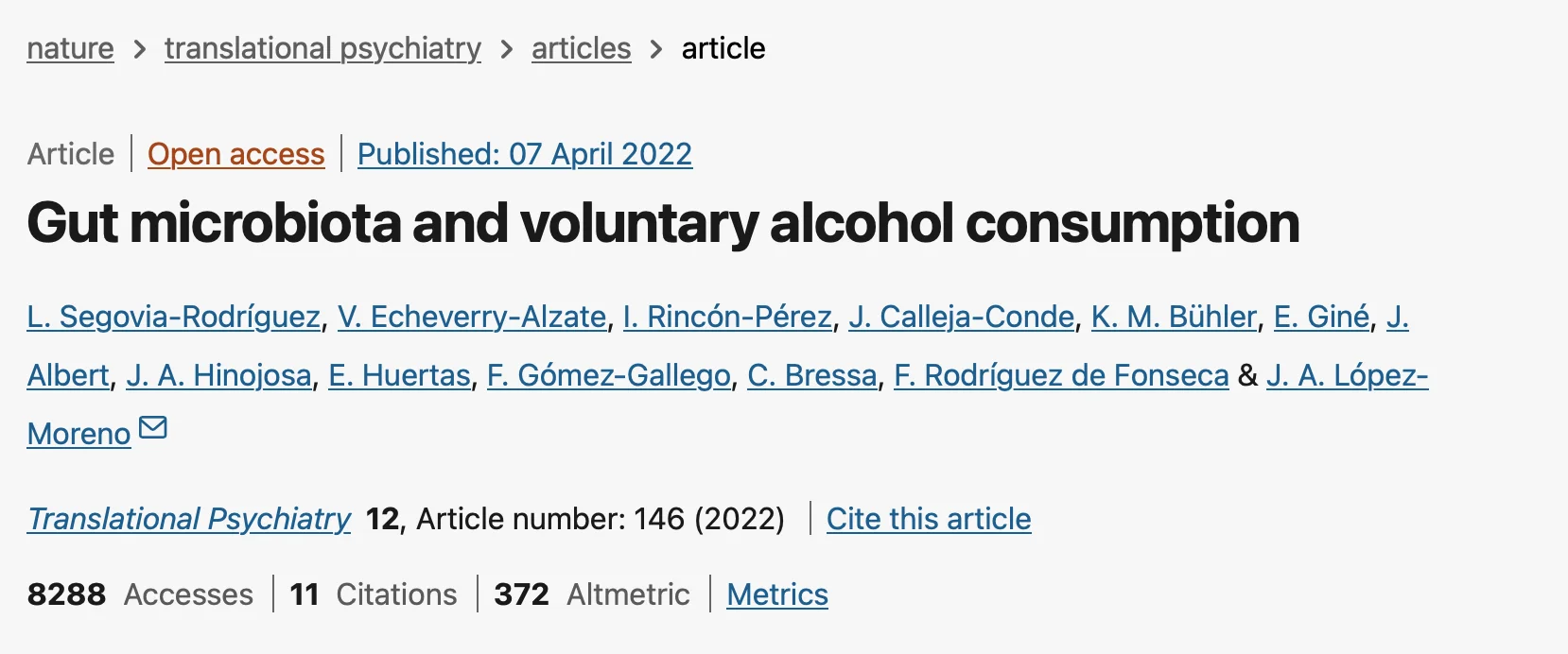Open author F. Rodríguez de Fonseca
This screenshot has height=654, width=1568.
1061,375
